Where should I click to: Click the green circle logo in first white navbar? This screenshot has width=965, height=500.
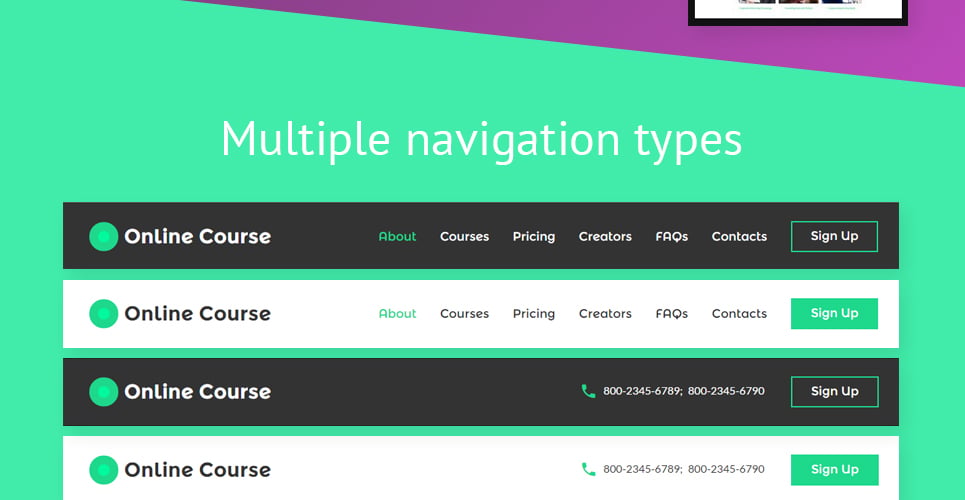pyautogui.click(x=103, y=313)
